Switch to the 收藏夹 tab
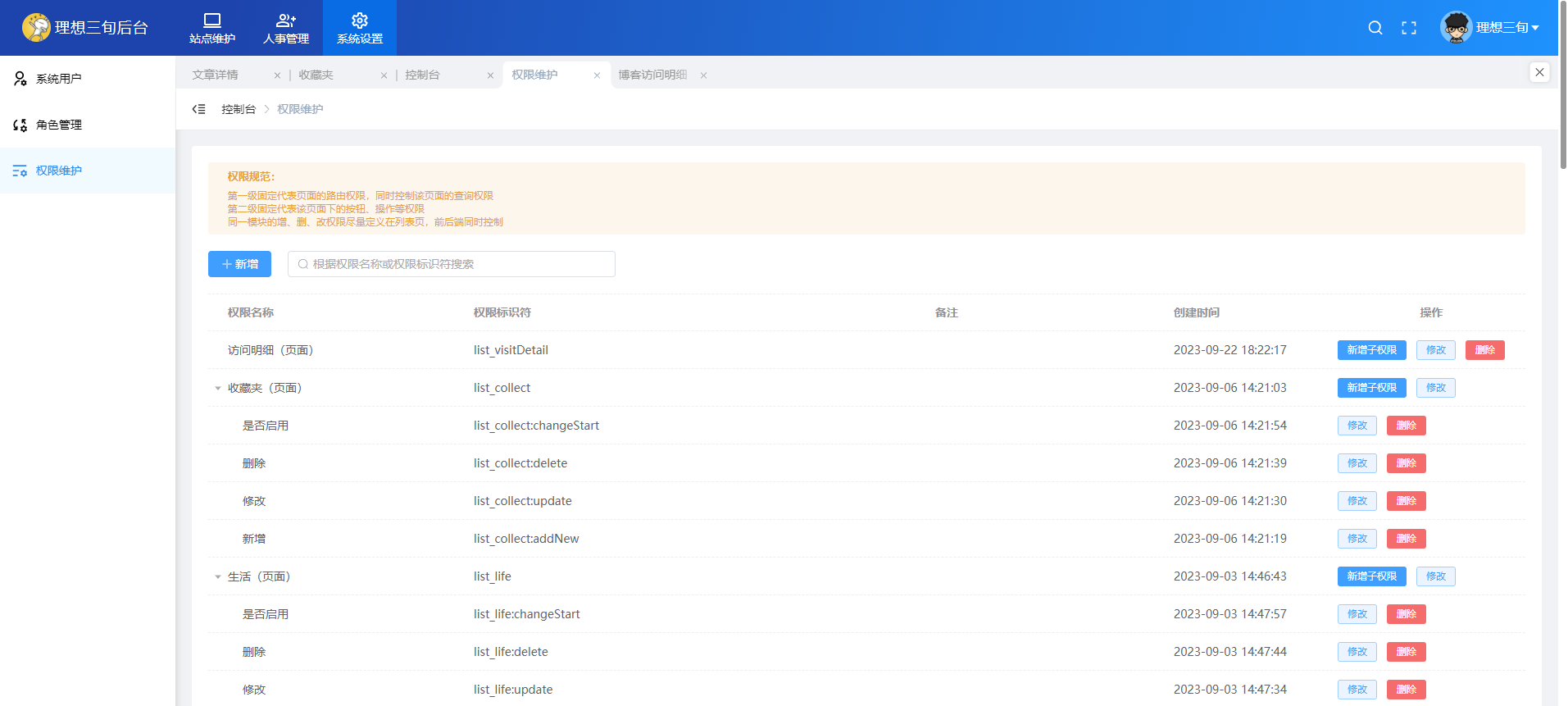1568x706 pixels. [316, 75]
